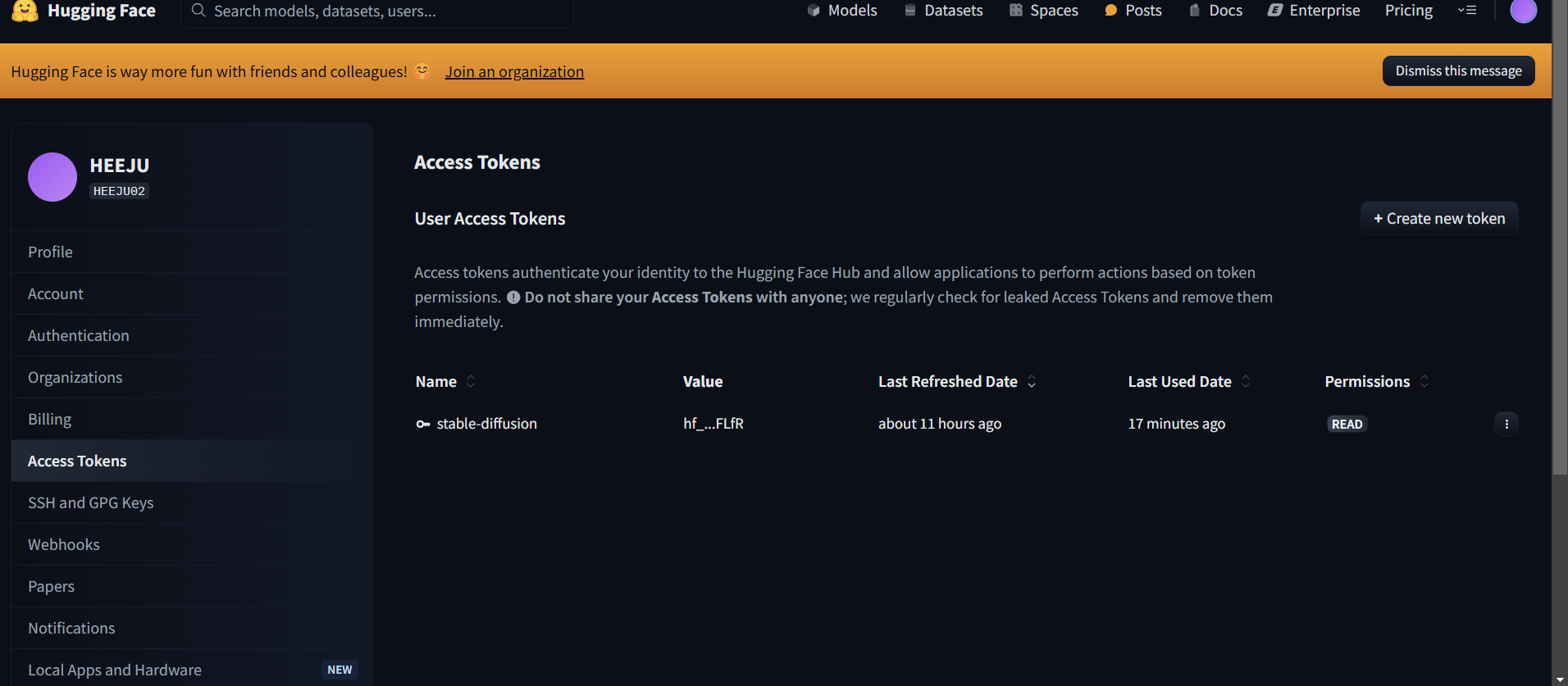Open Papers settings

[x=192, y=586]
